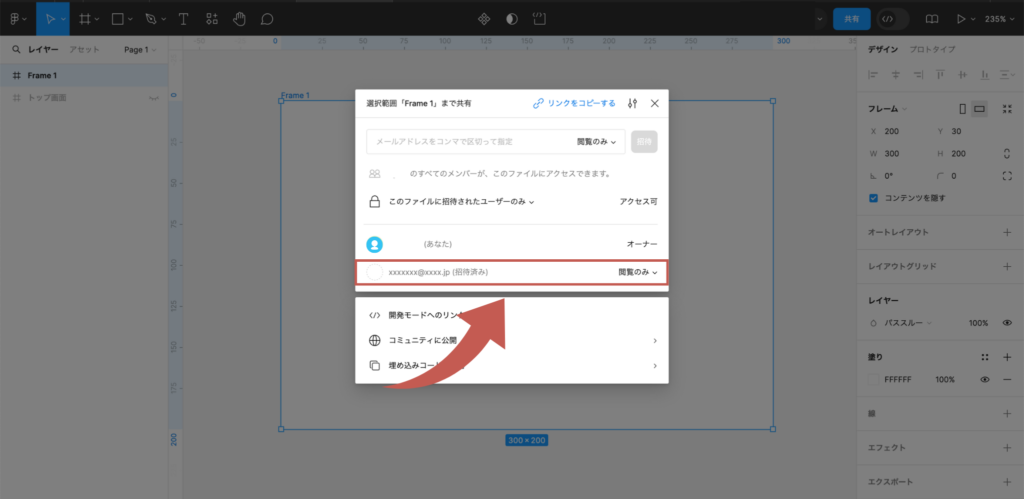Toggle the コンテンツを隠す checkbox
Viewport: 1024px width, 499px height.
tap(874, 197)
